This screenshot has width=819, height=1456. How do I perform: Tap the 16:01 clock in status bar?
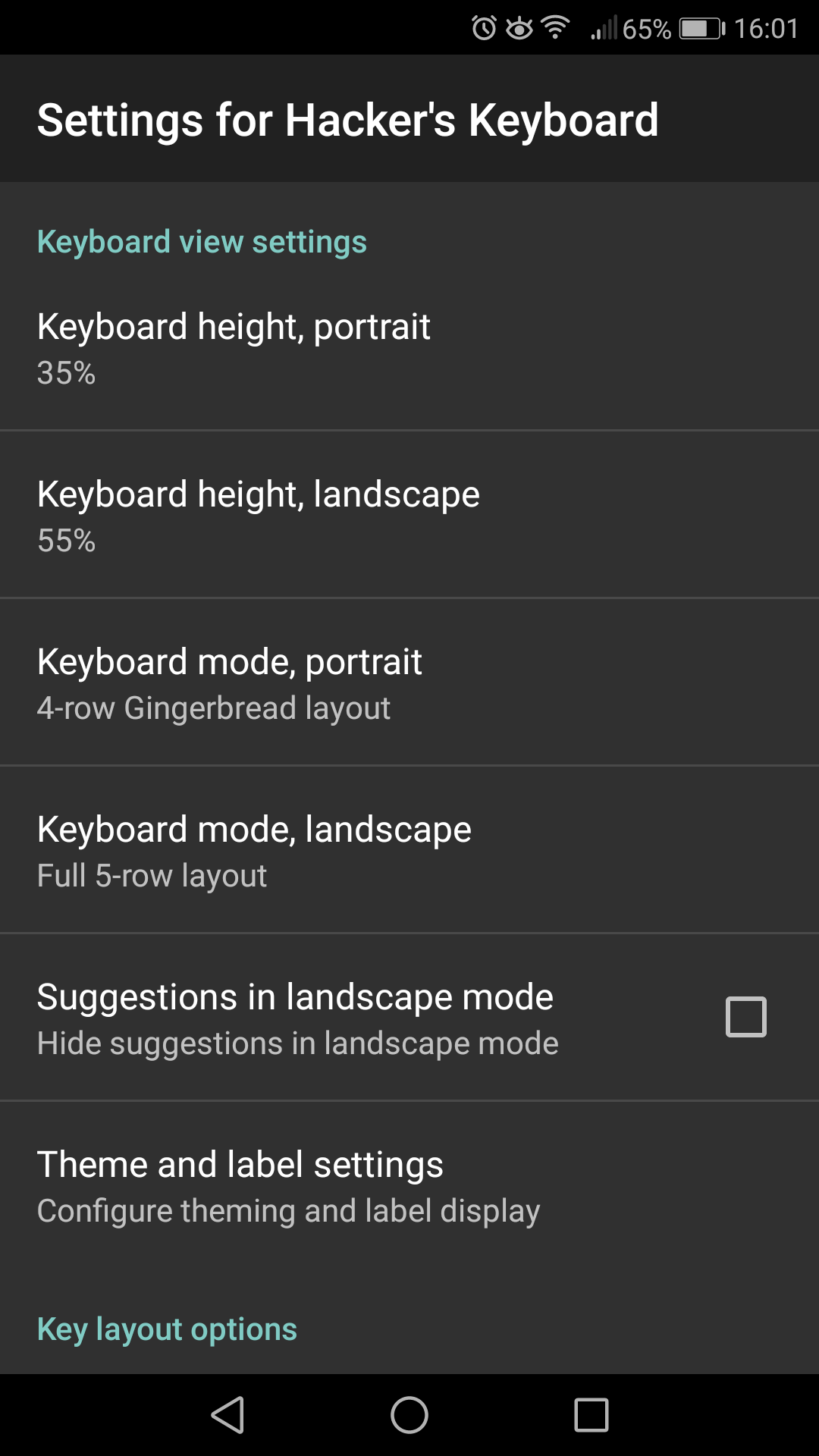coord(766,29)
